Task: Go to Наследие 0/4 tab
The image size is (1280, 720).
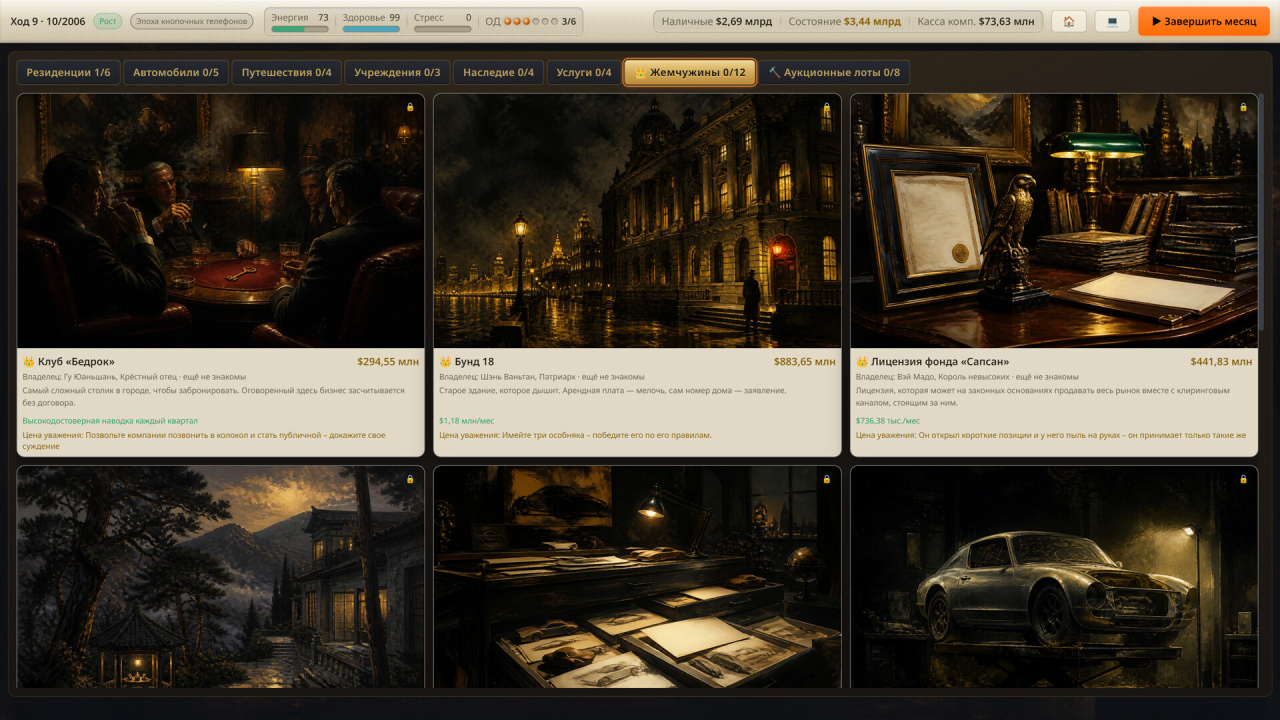Action: 498,72
